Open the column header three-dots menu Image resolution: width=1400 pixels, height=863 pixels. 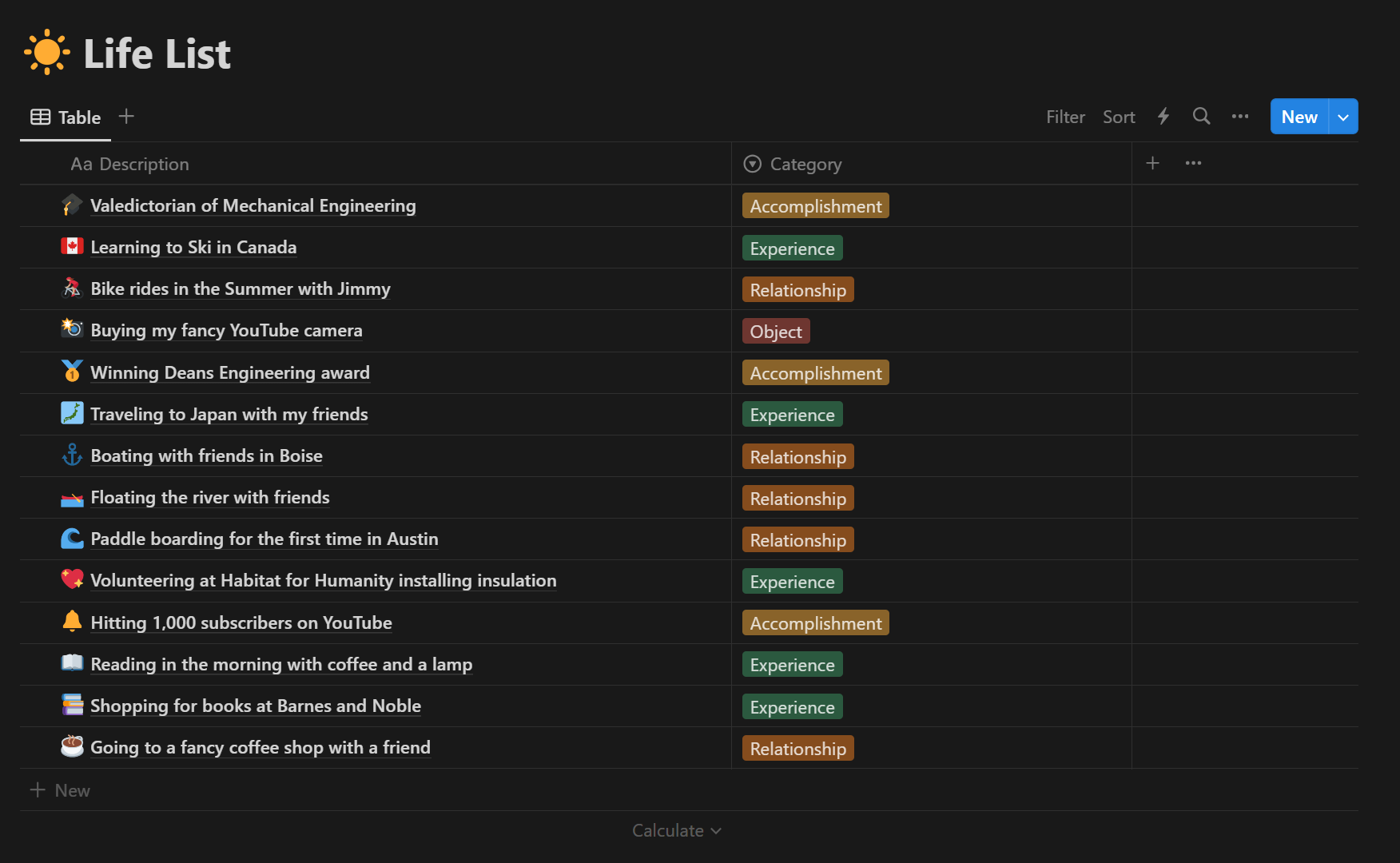1193,163
